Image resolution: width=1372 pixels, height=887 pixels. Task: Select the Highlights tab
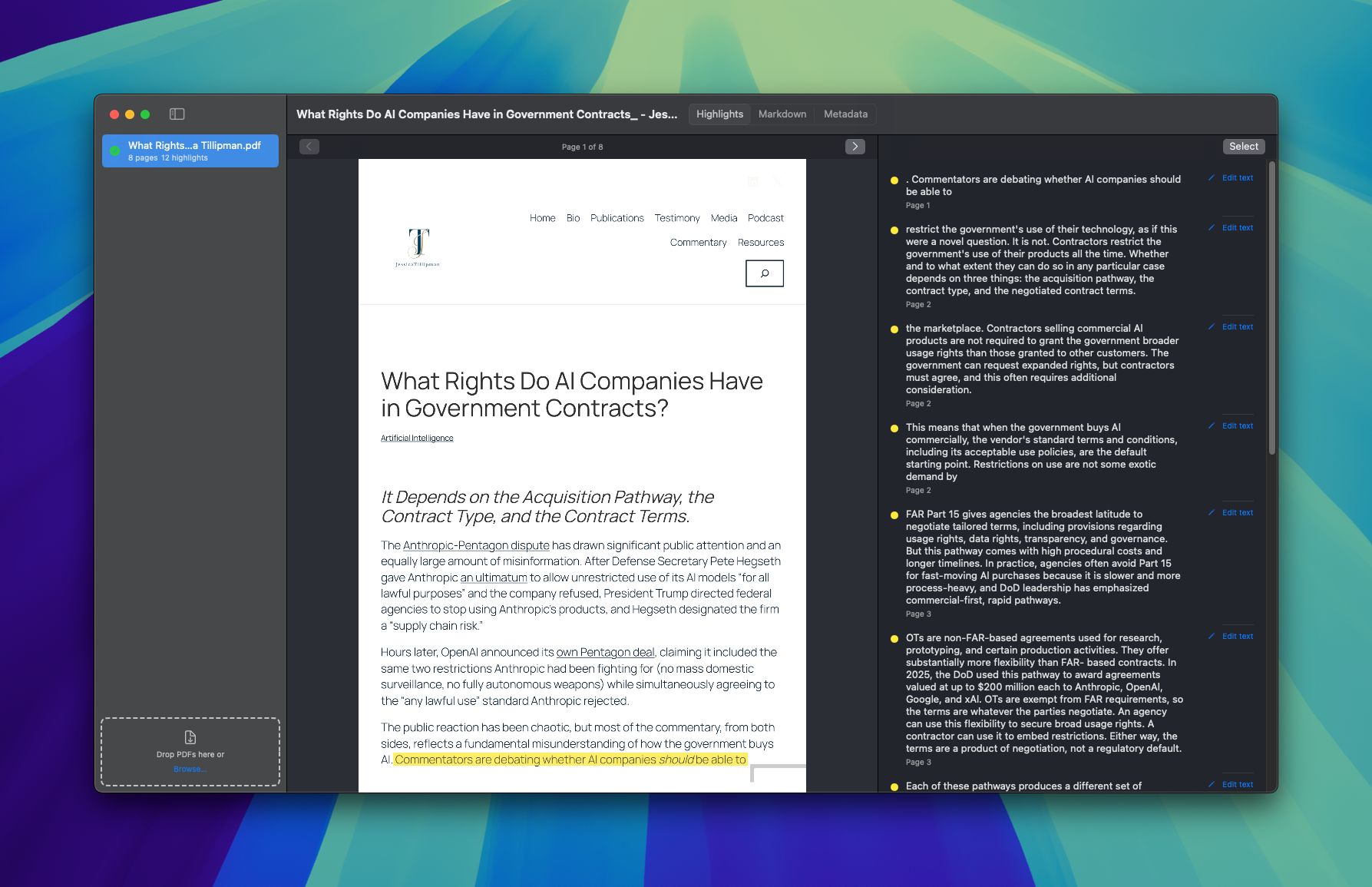[719, 114]
